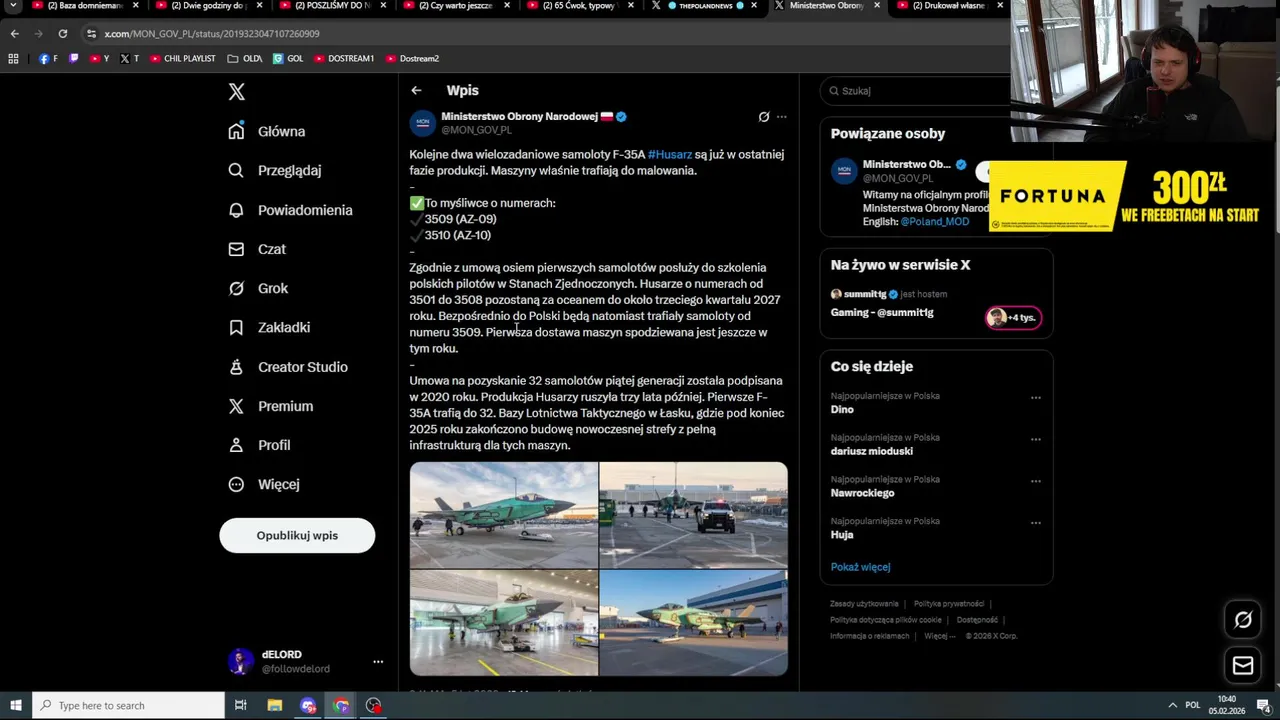Open Ministerstwo Obrony Narodowej profile name
This screenshot has width=1280, height=720.
click(520, 116)
